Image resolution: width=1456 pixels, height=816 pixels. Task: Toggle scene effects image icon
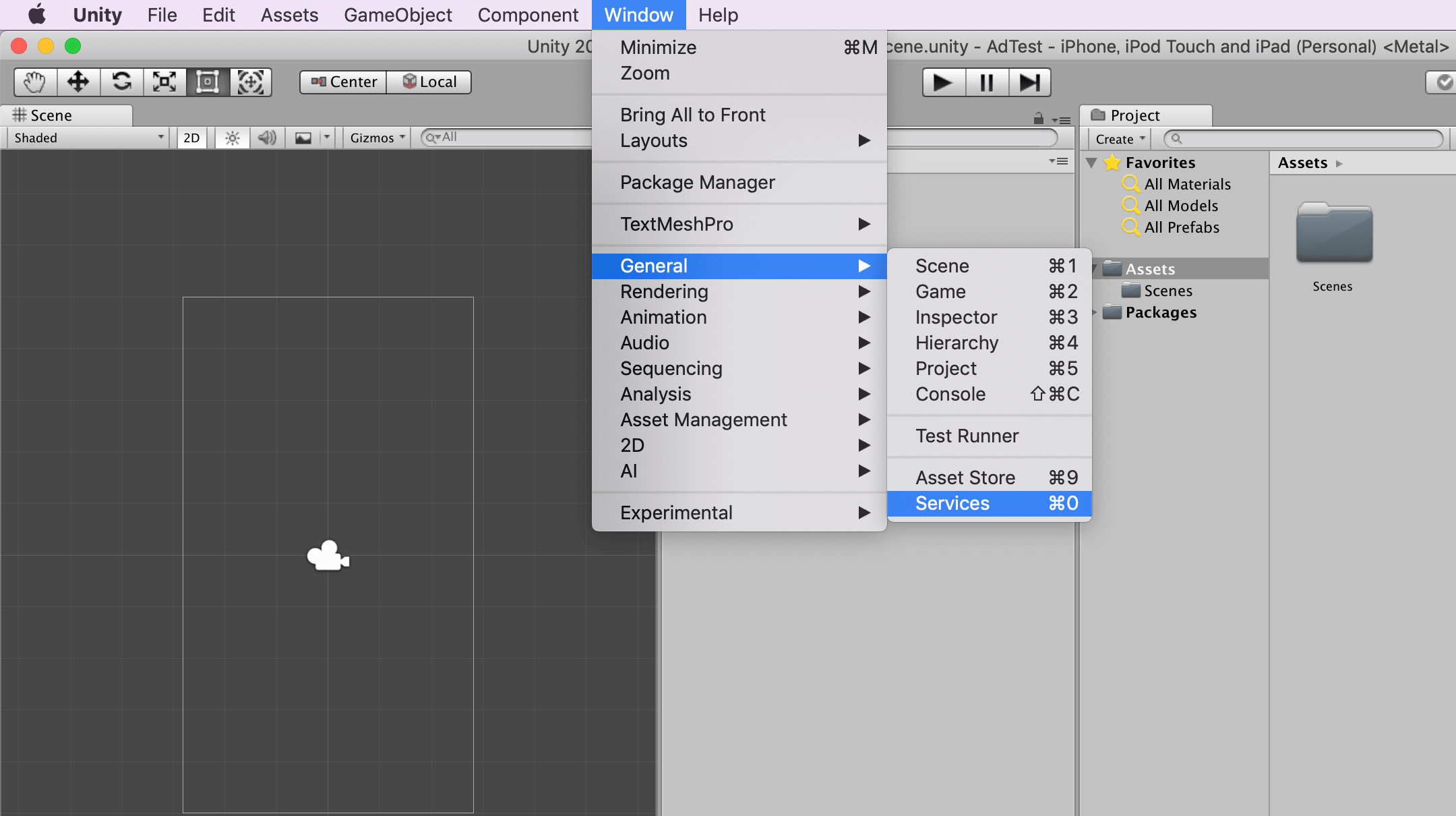[303, 138]
